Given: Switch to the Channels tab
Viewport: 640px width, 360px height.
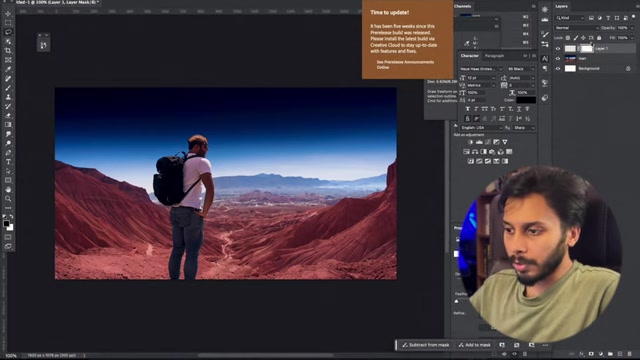Looking at the screenshot, I should (462, 7).
